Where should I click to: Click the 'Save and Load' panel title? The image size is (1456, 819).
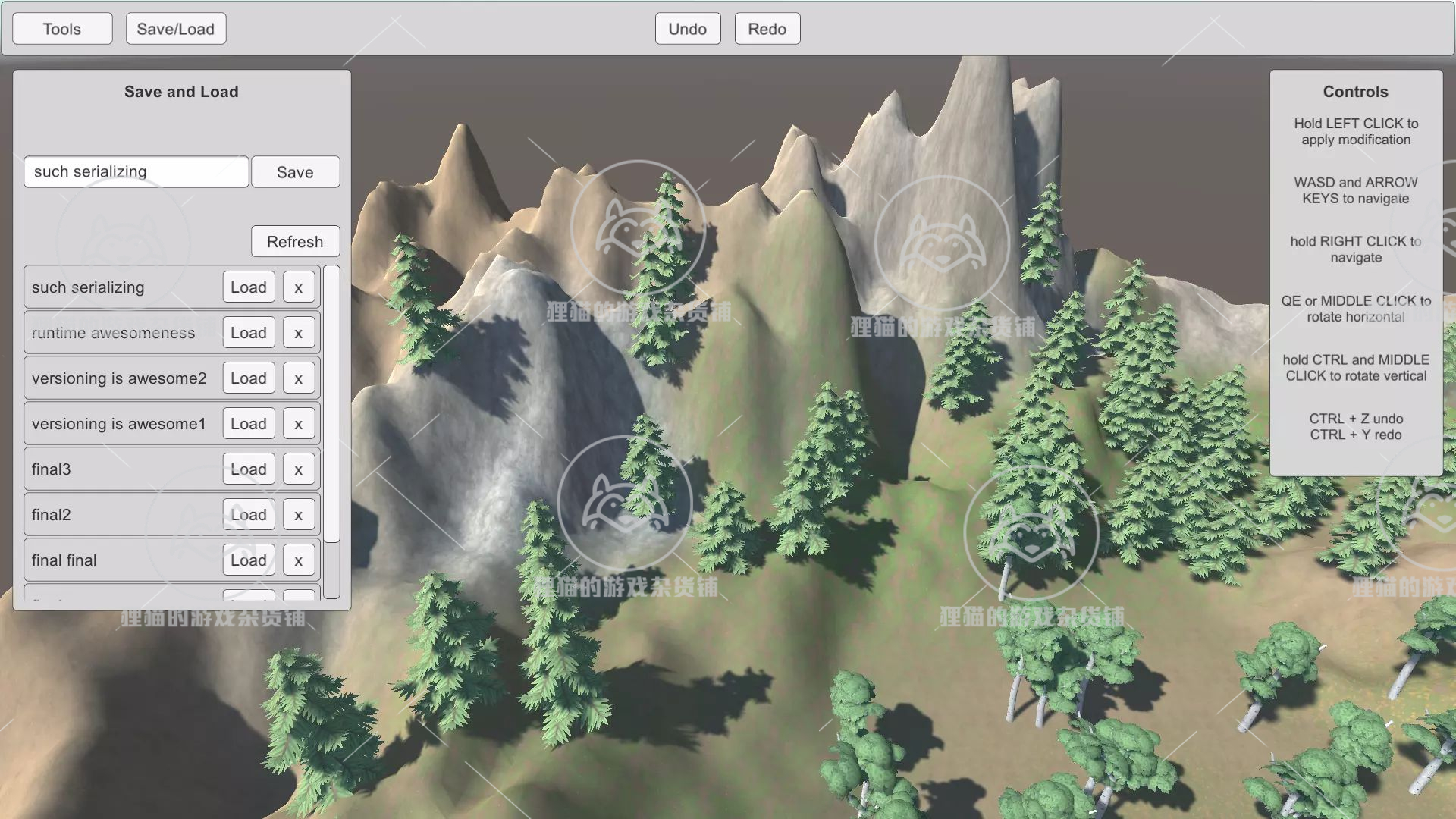coord(181,92)
